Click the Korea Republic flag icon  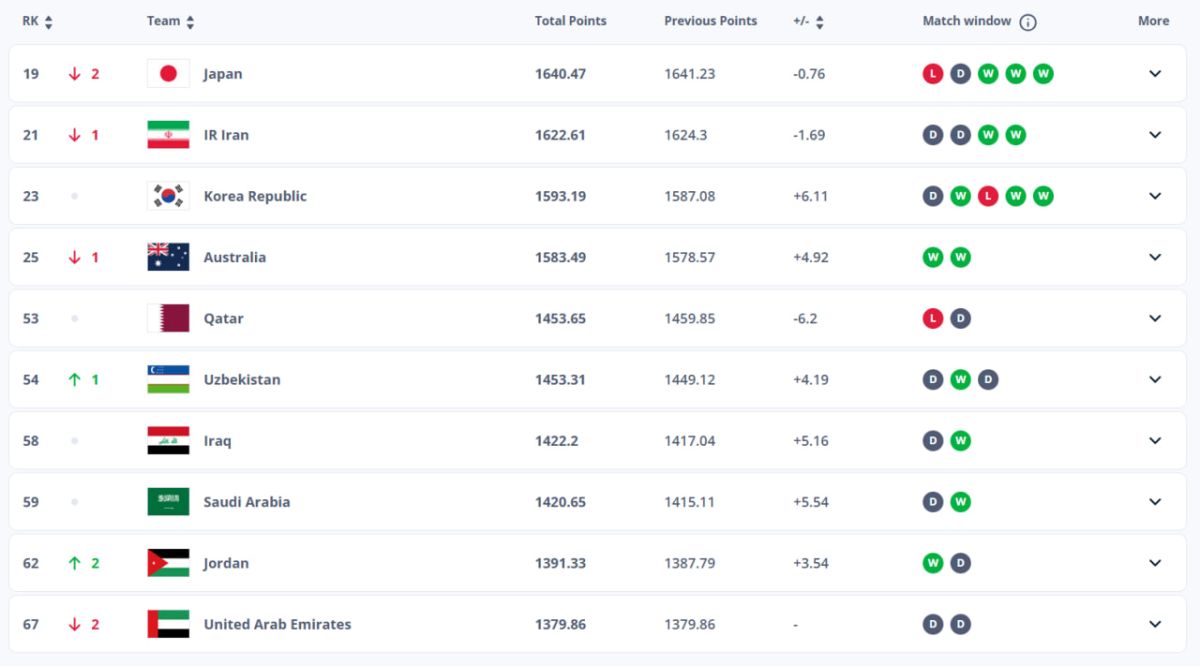click(x=168, y=196)
